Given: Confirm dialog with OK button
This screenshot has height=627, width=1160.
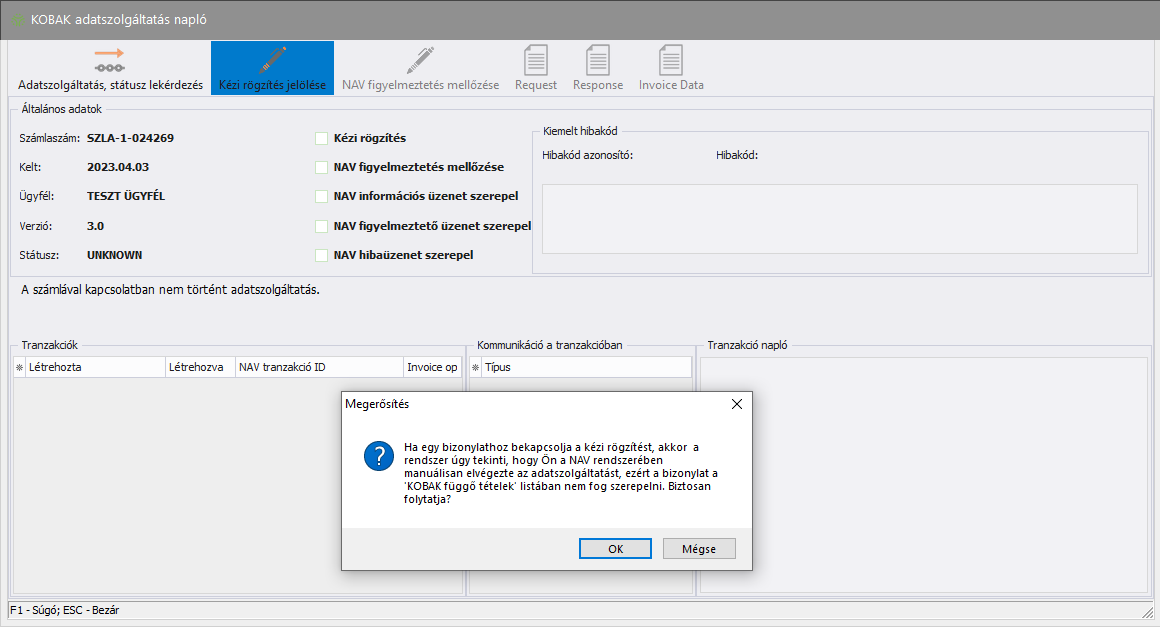Looking at the screenshot, I should click(x=615, y=549).
